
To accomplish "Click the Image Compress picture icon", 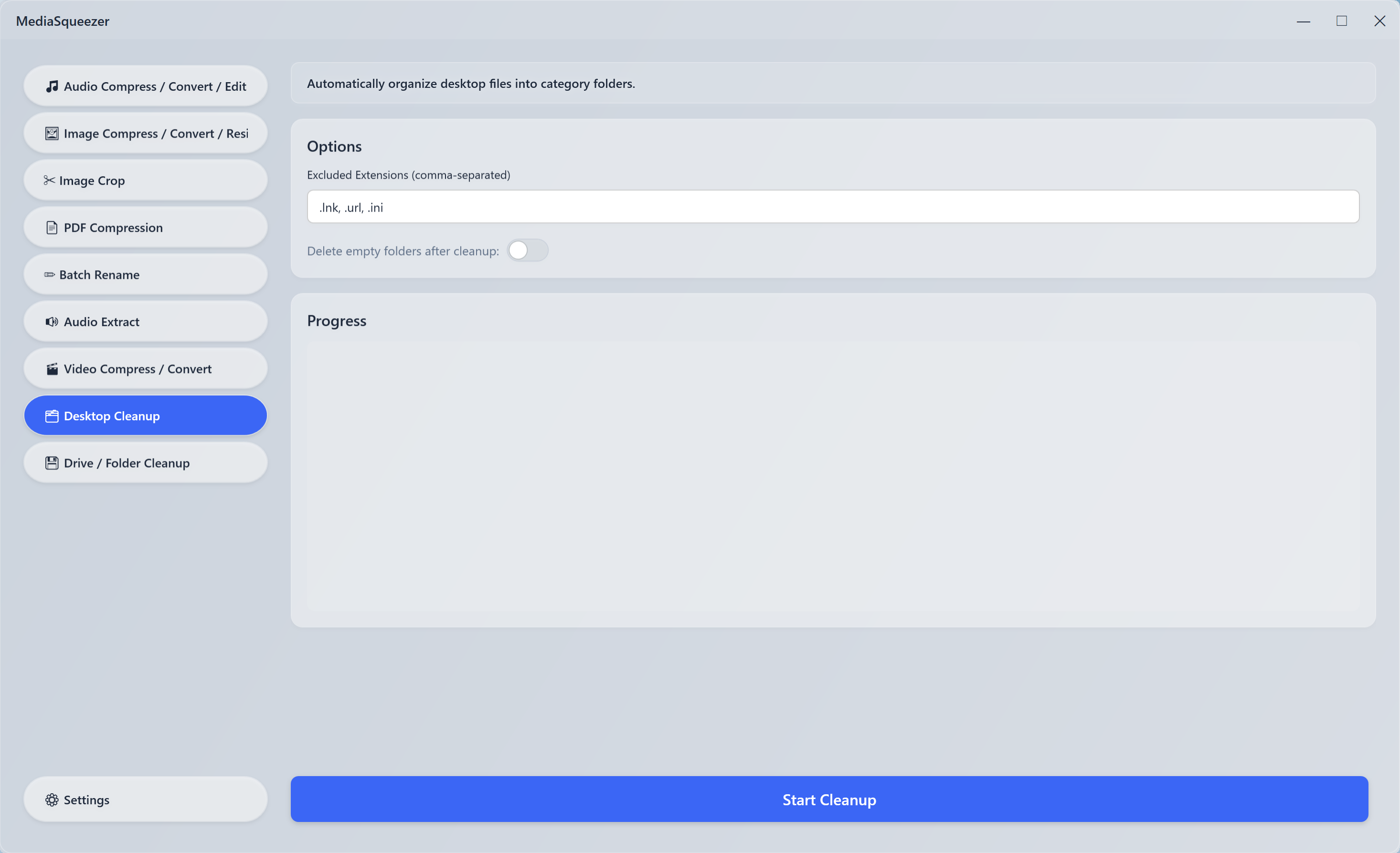I will [x=52, y=134].
